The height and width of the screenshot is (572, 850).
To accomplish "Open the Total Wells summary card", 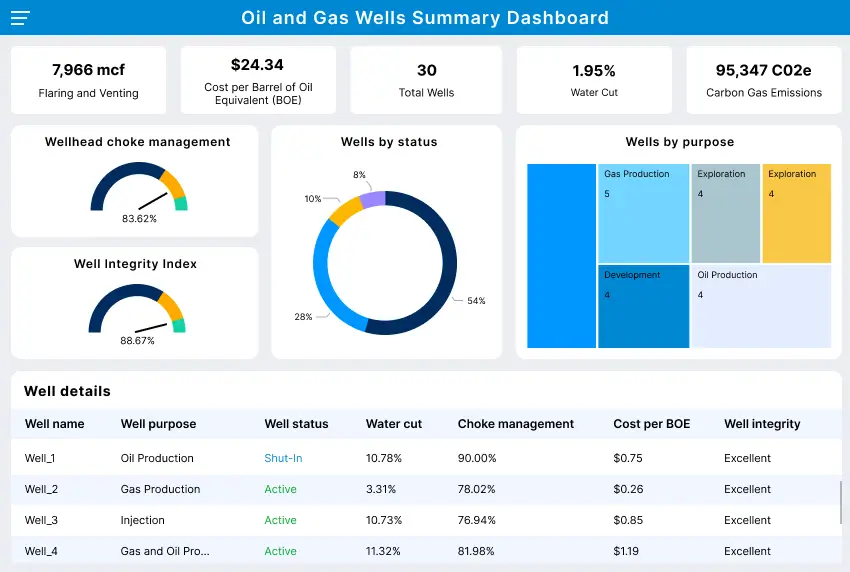I will click(x=426, y=80).
